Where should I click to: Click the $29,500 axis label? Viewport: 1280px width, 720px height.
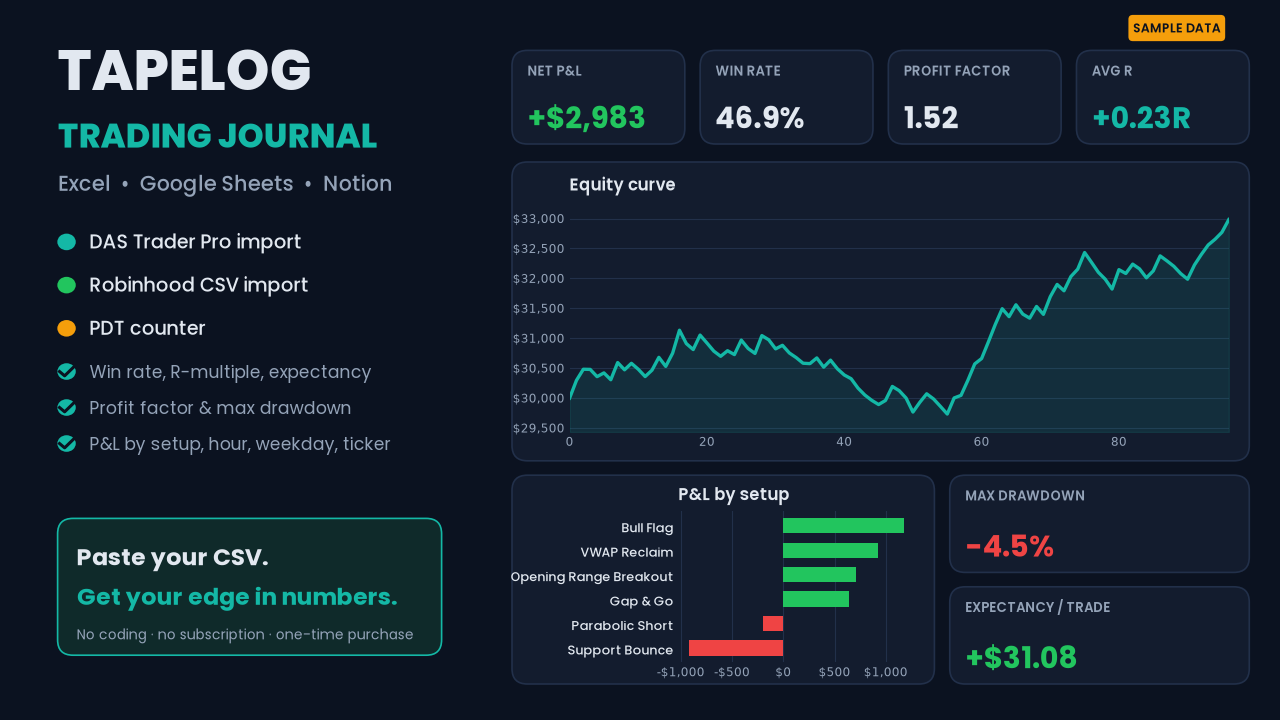pos(539,429)
